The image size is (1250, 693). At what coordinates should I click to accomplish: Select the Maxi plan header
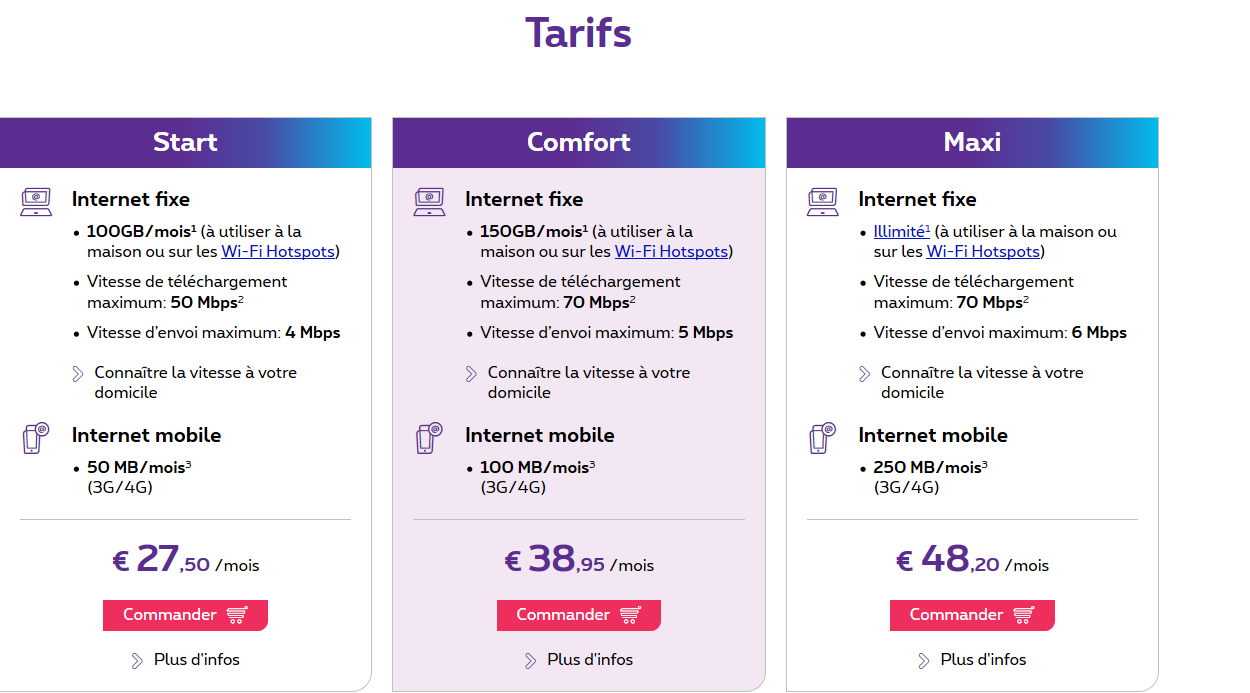click(972, 142)
